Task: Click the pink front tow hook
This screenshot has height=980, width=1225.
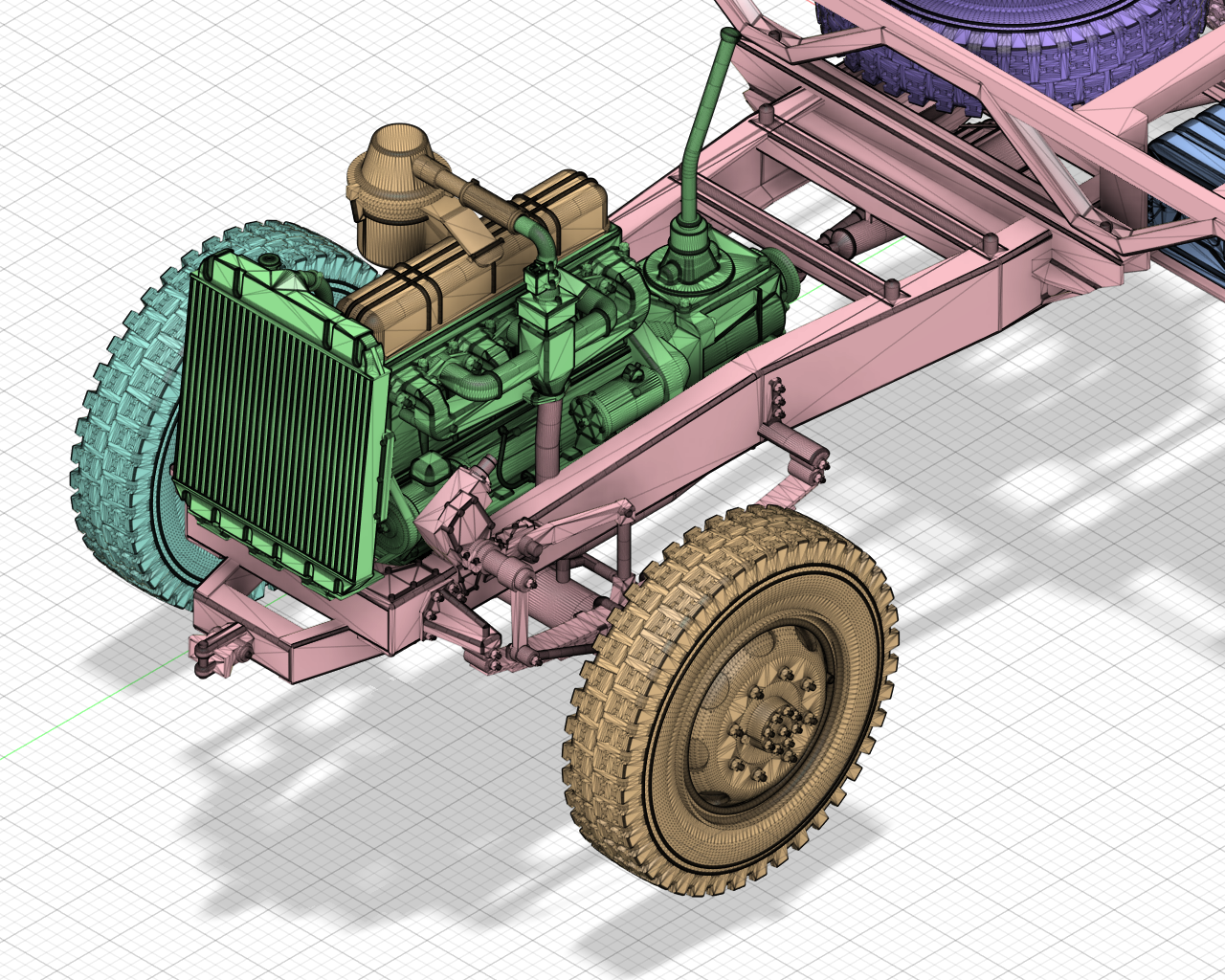Action: click(x=220, y=651)
